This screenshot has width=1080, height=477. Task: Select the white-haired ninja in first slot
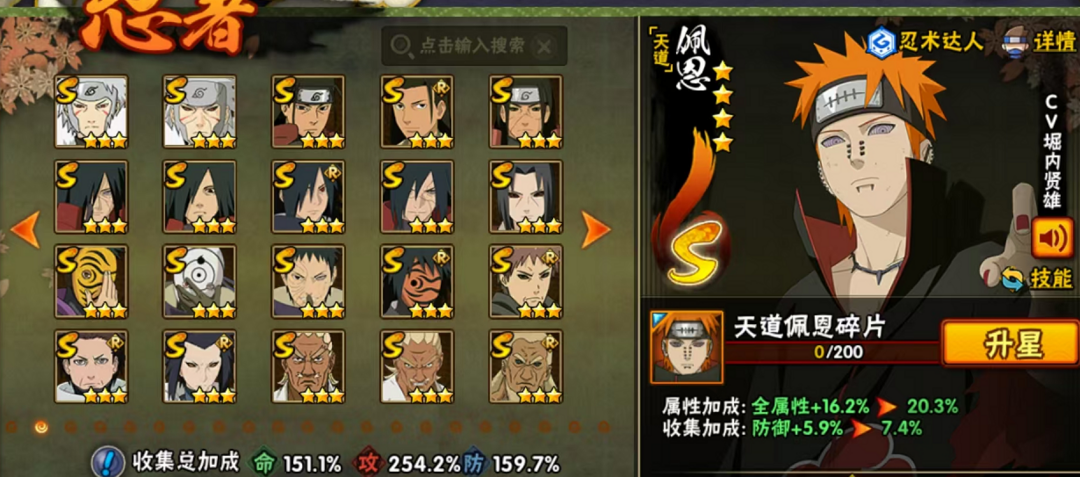(x=91, y=112)
